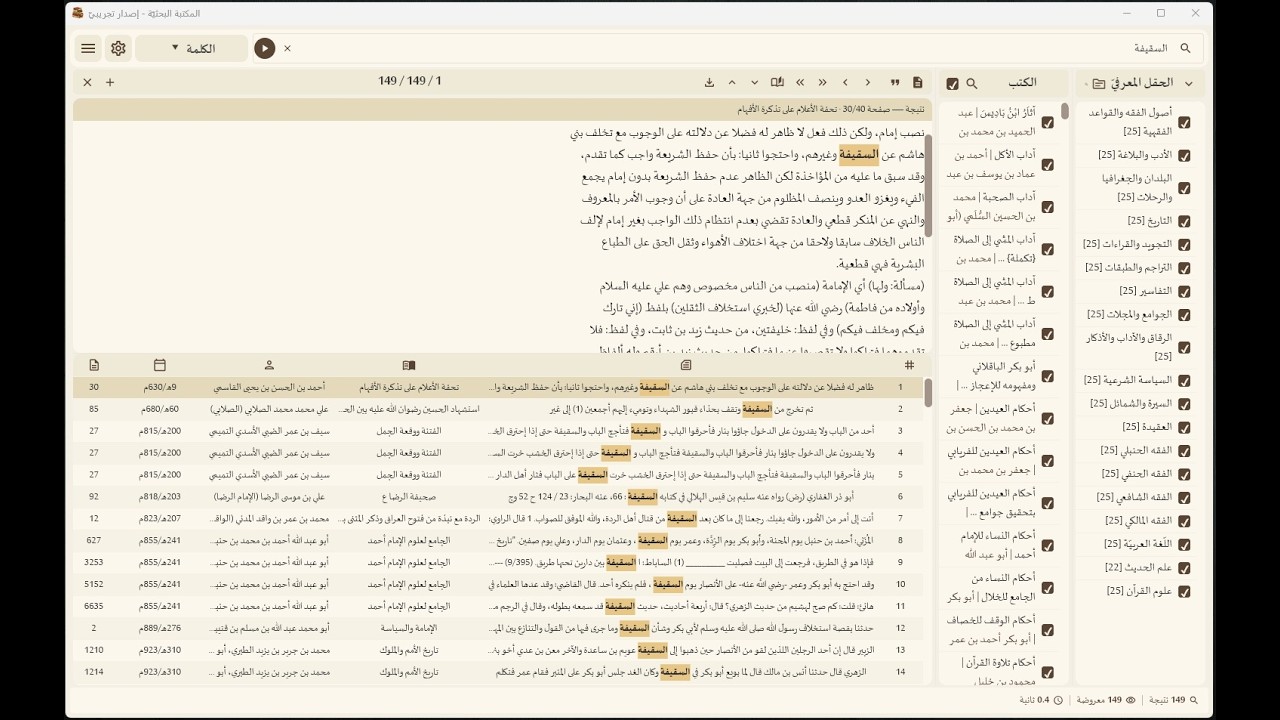Image resolution: width=1280 pixels, height=720 pixels.
Task: Uncheck the book آداب الأكل
Action: pos(1047,165)
